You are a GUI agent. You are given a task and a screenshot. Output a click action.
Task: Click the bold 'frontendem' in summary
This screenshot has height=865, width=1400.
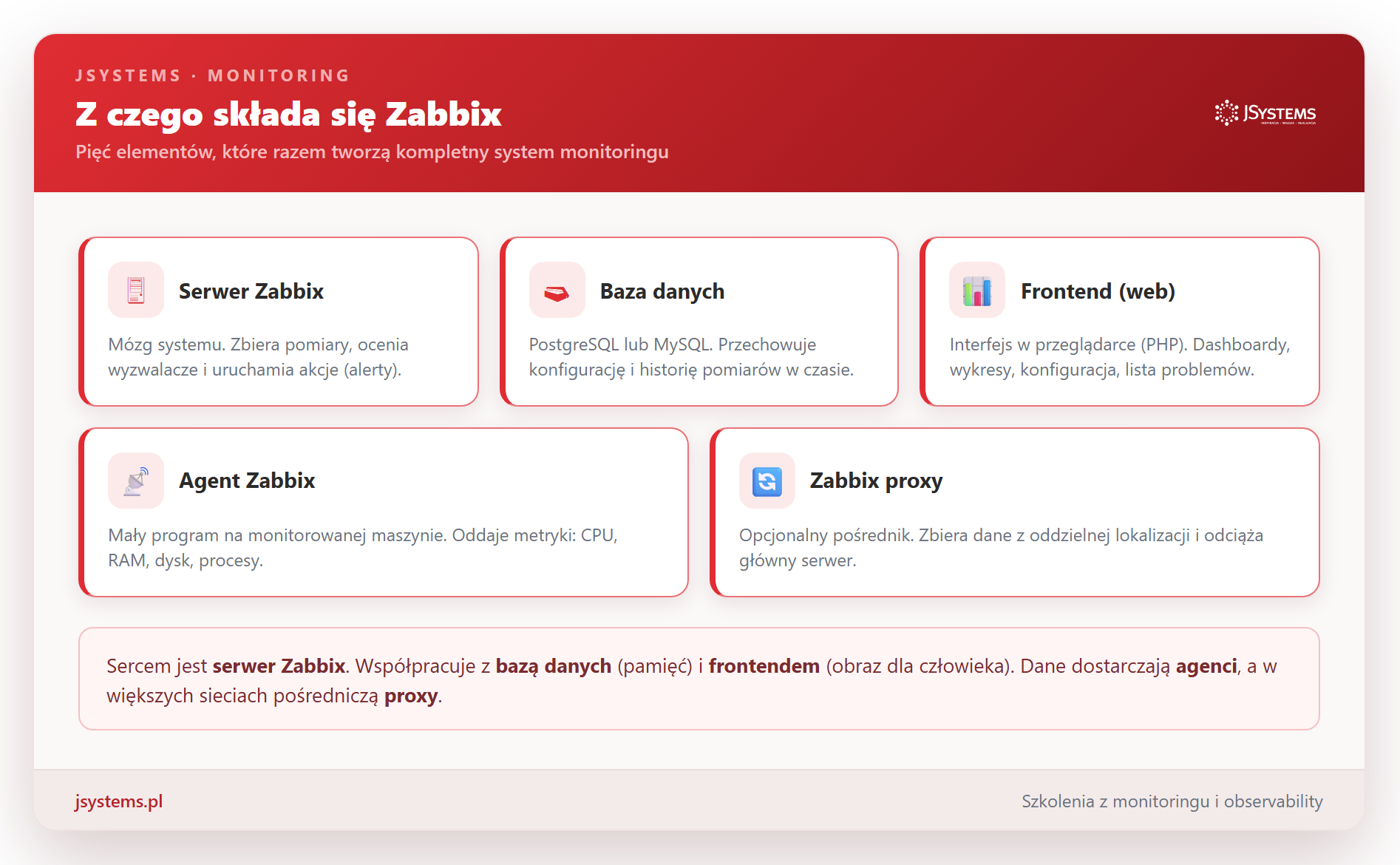tap(764, 666)
